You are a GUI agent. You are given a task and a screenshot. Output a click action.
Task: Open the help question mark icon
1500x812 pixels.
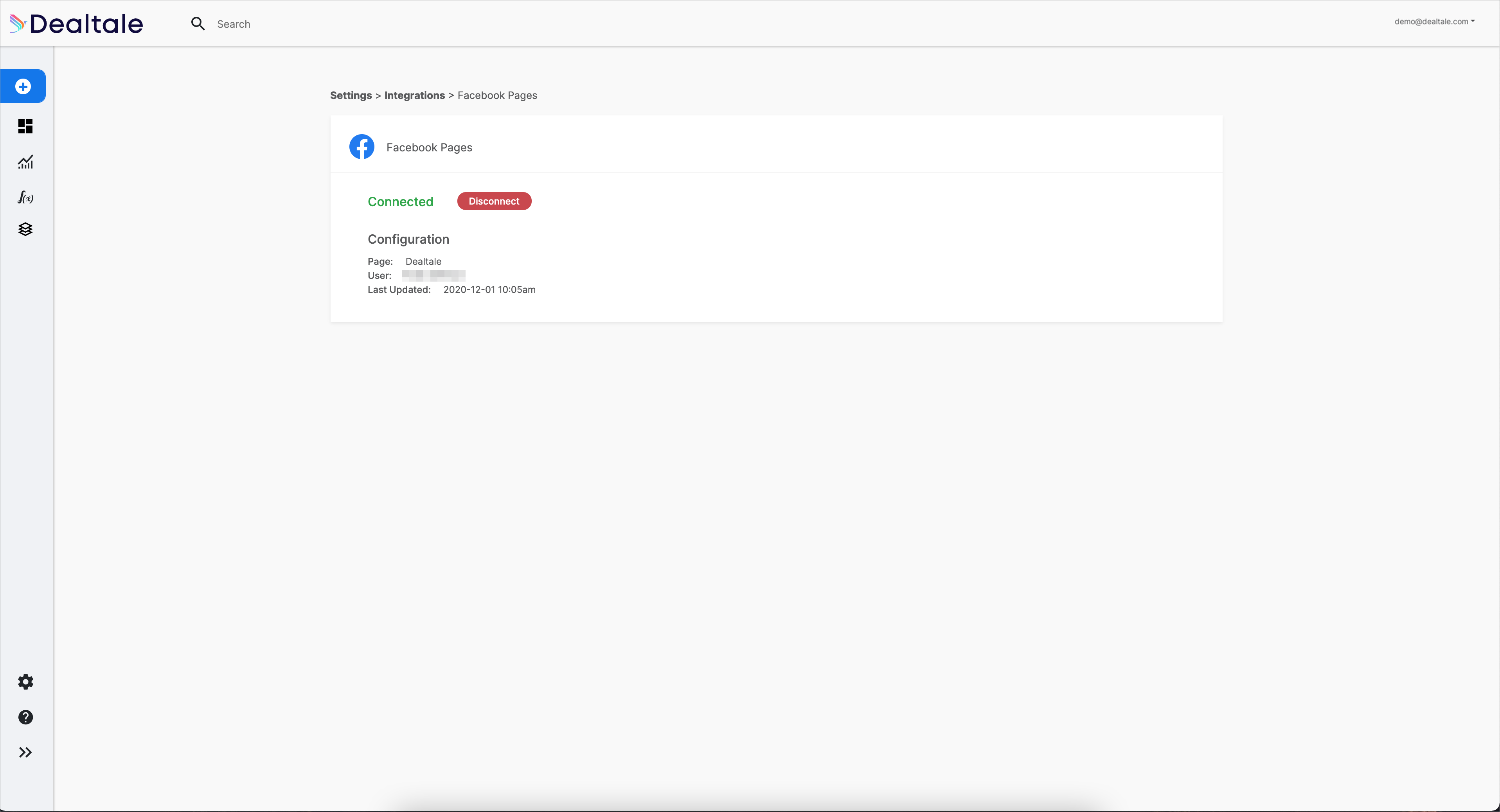25,717
